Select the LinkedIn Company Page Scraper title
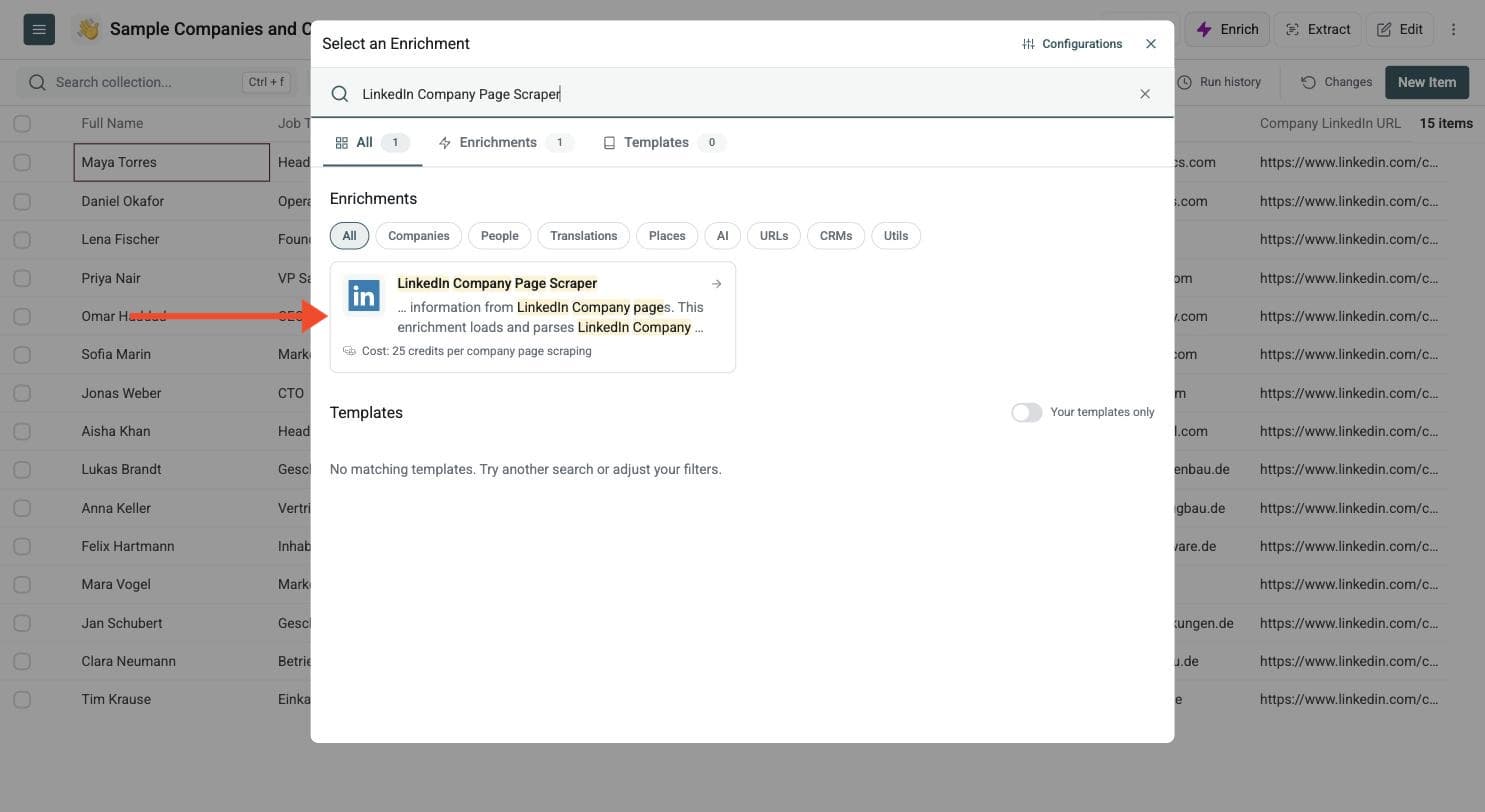This screenshot has height=812, width=1485. point(497,284)
